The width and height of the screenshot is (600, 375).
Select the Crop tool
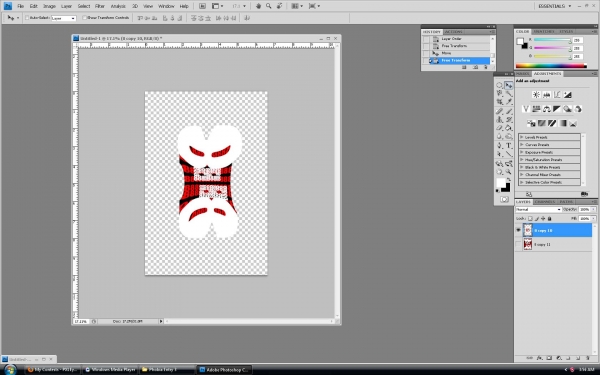click(x=500, y=102)
